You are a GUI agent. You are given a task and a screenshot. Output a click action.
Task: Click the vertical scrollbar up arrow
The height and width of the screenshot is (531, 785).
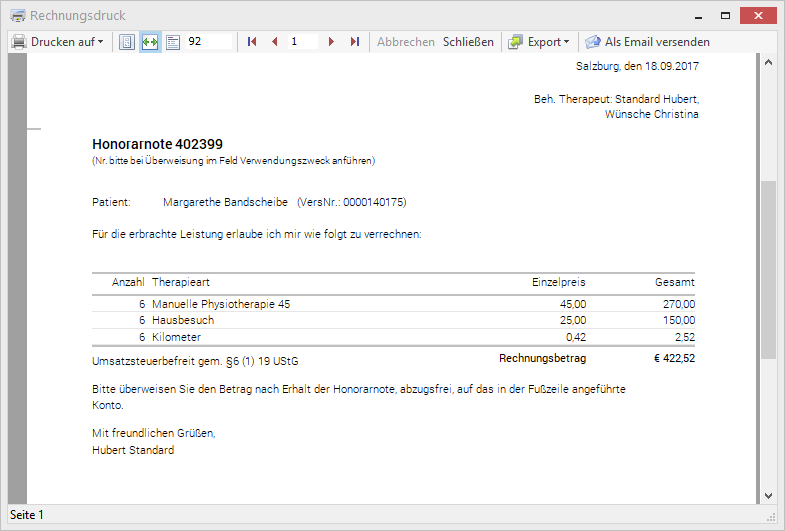768,63
